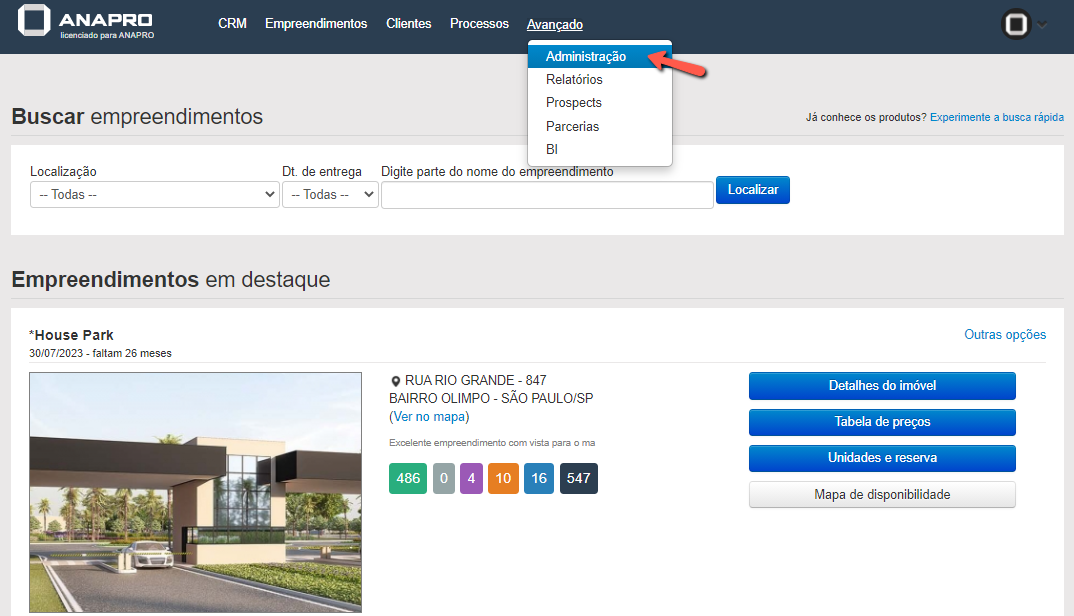1074x616 pixels.
Task: Click the green 486 units badge
Action: click(408, 479)
